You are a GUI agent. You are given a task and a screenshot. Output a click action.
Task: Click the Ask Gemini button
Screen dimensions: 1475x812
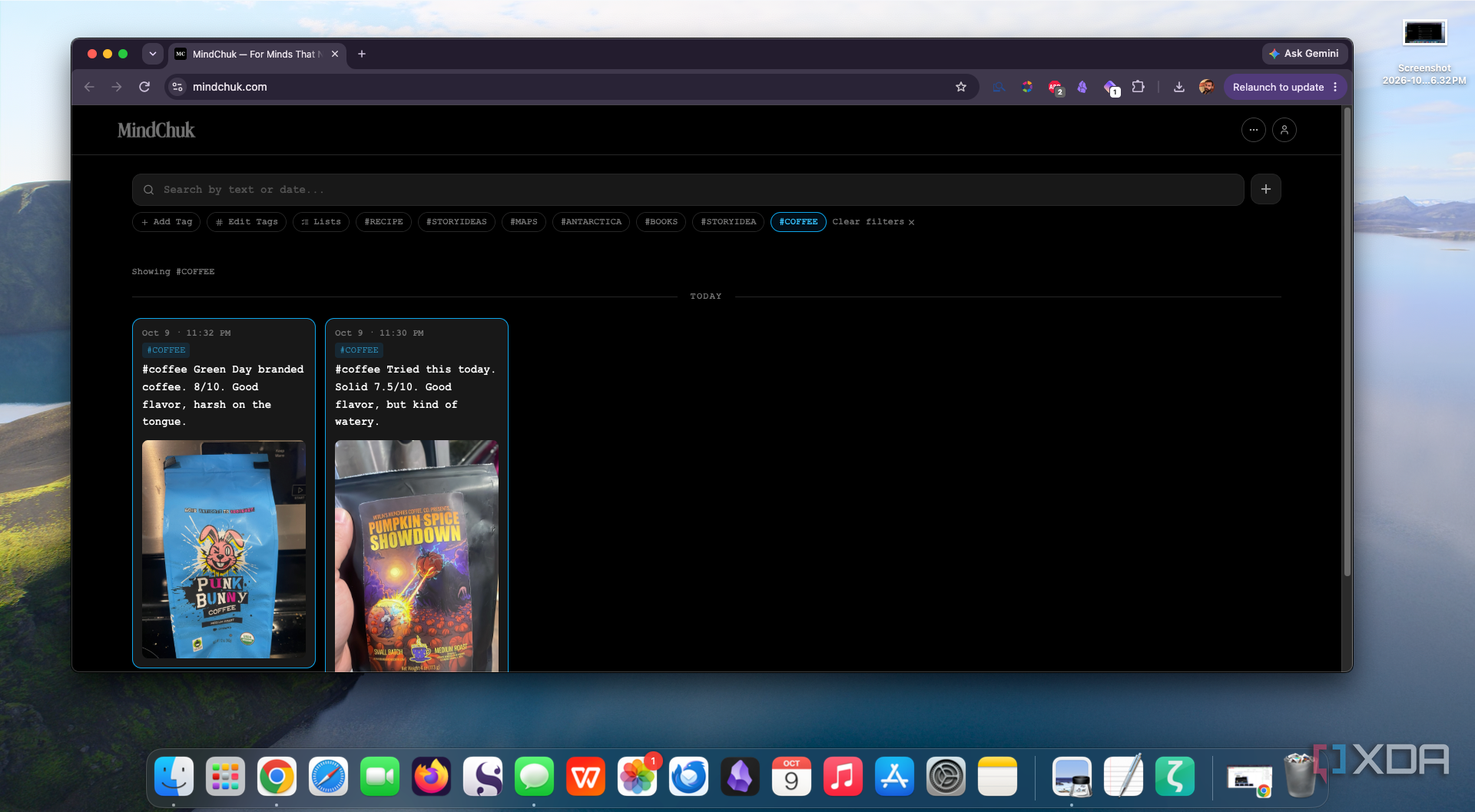(x=1304, y=54)
